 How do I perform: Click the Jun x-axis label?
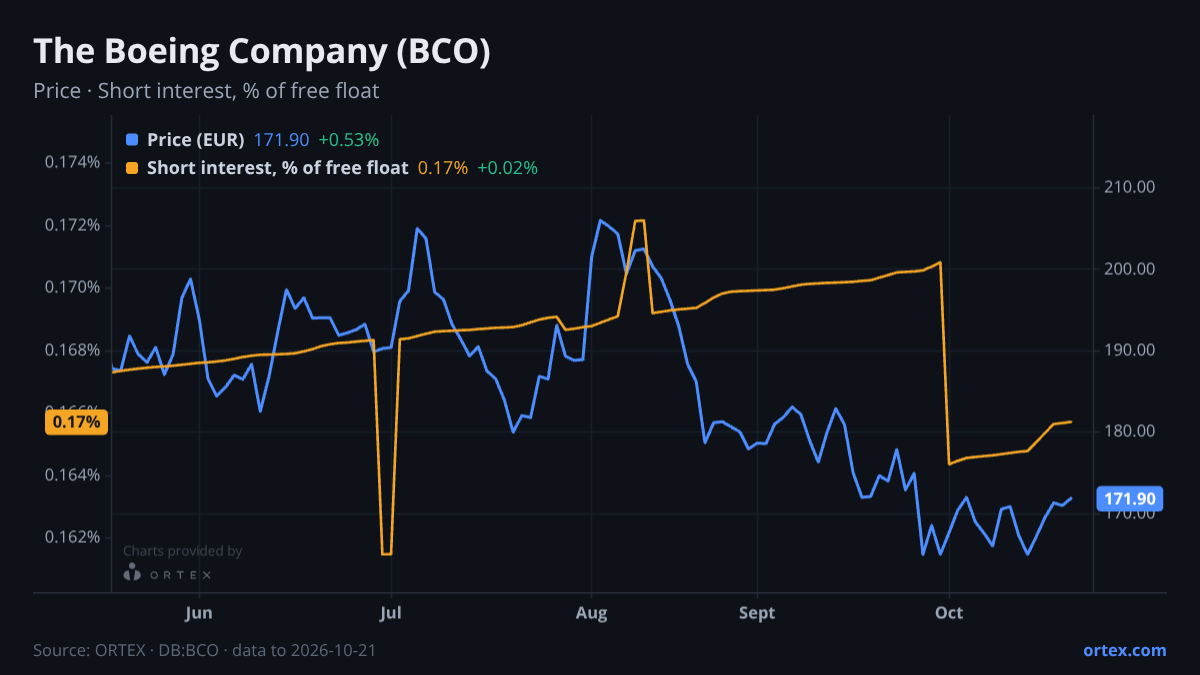point(199,613)
